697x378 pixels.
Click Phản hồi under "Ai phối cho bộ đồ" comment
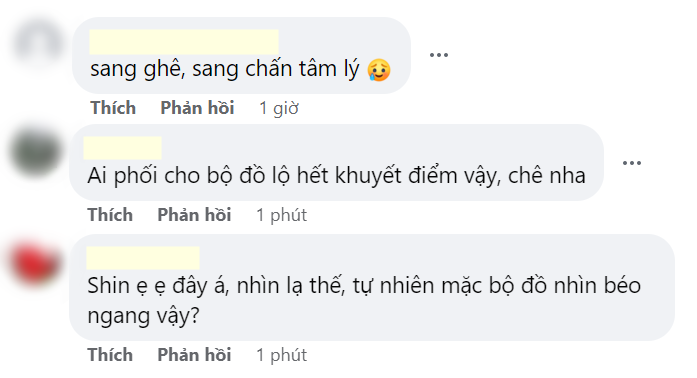pyautogui.click(x=194, y=215)
